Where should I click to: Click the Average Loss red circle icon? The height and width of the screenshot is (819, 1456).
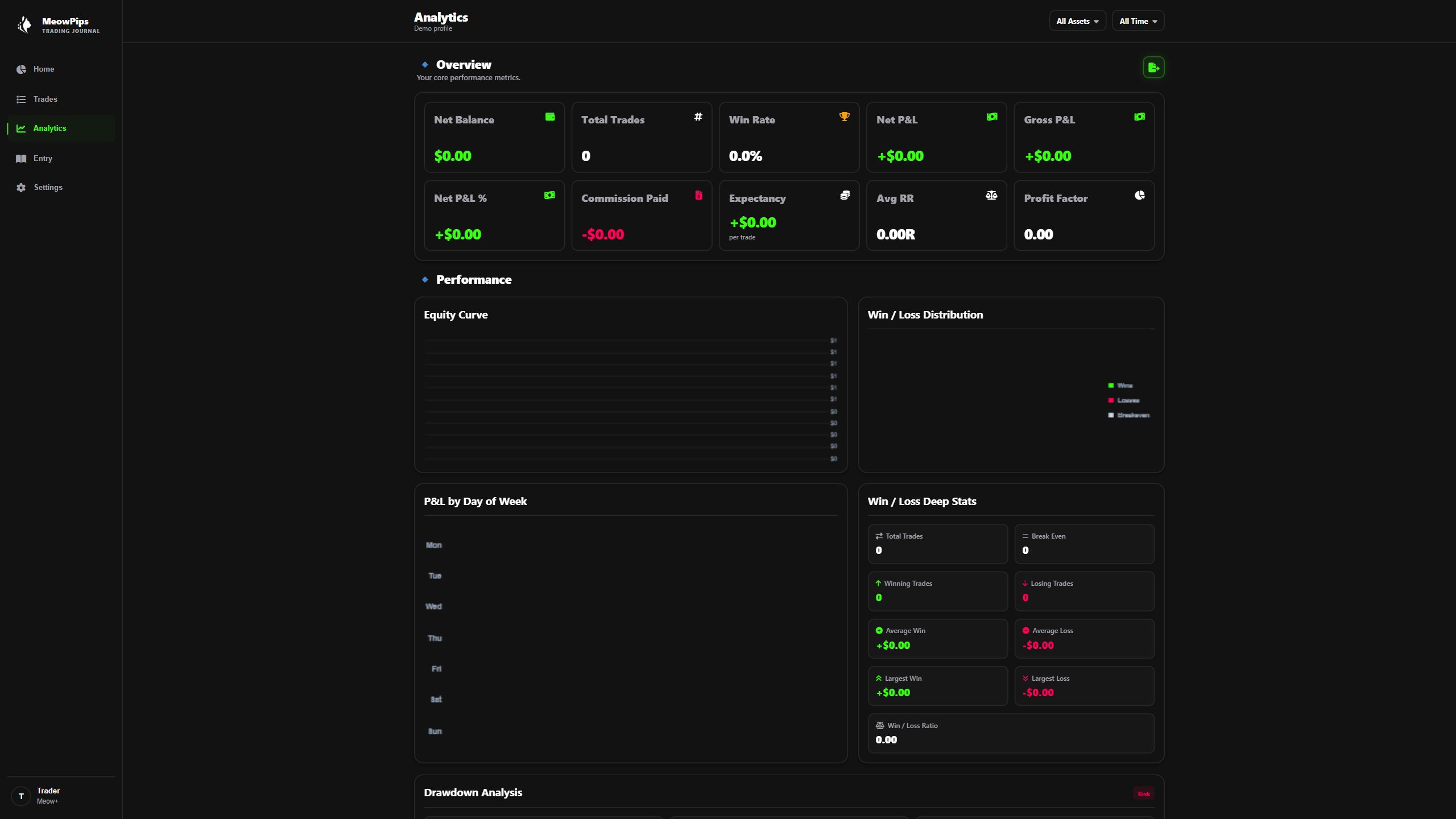click(1025, 630)
